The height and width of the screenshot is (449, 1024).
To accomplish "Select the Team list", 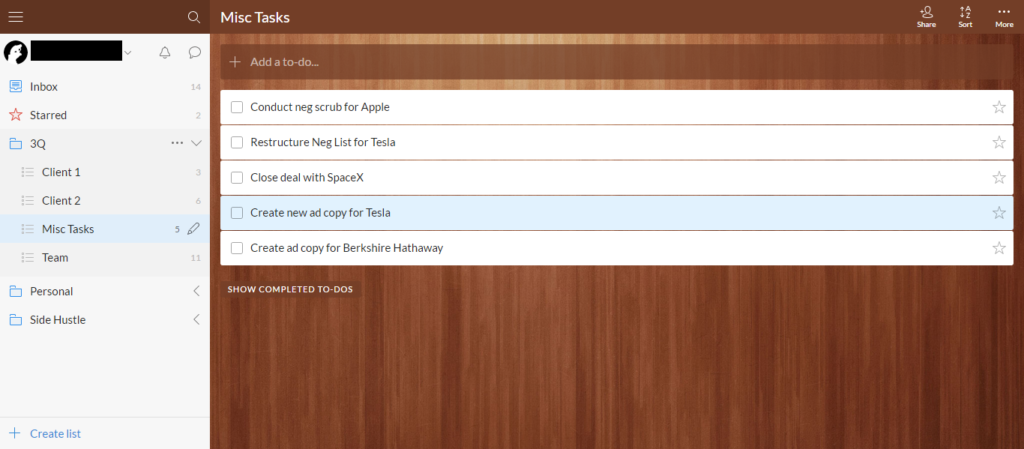I will [104, 258].
